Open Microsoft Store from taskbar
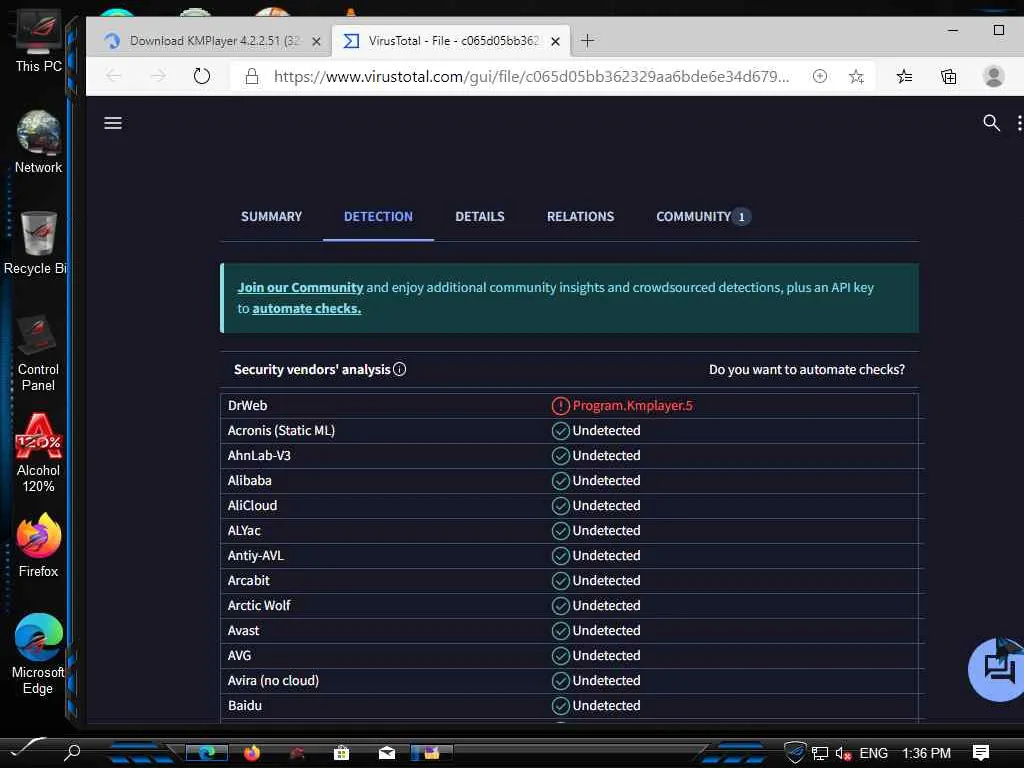 point(341,753)
